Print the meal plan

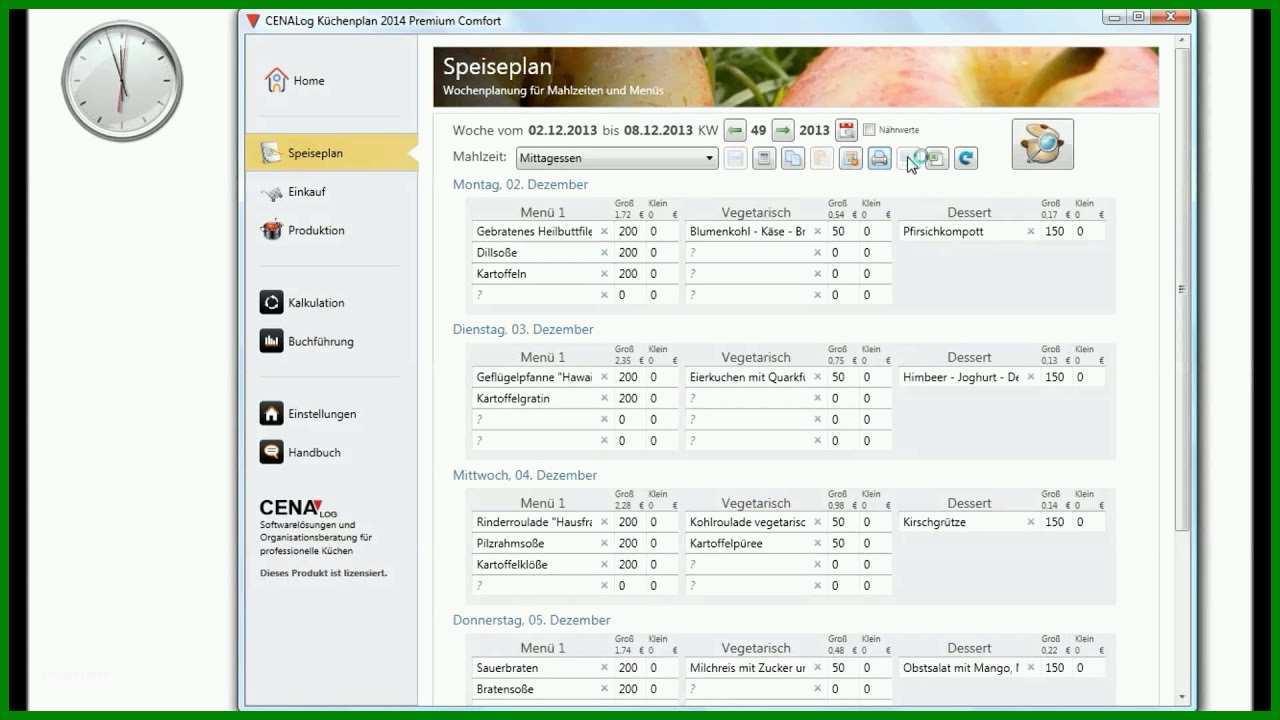pyautogui.click(x=879, y=158)
